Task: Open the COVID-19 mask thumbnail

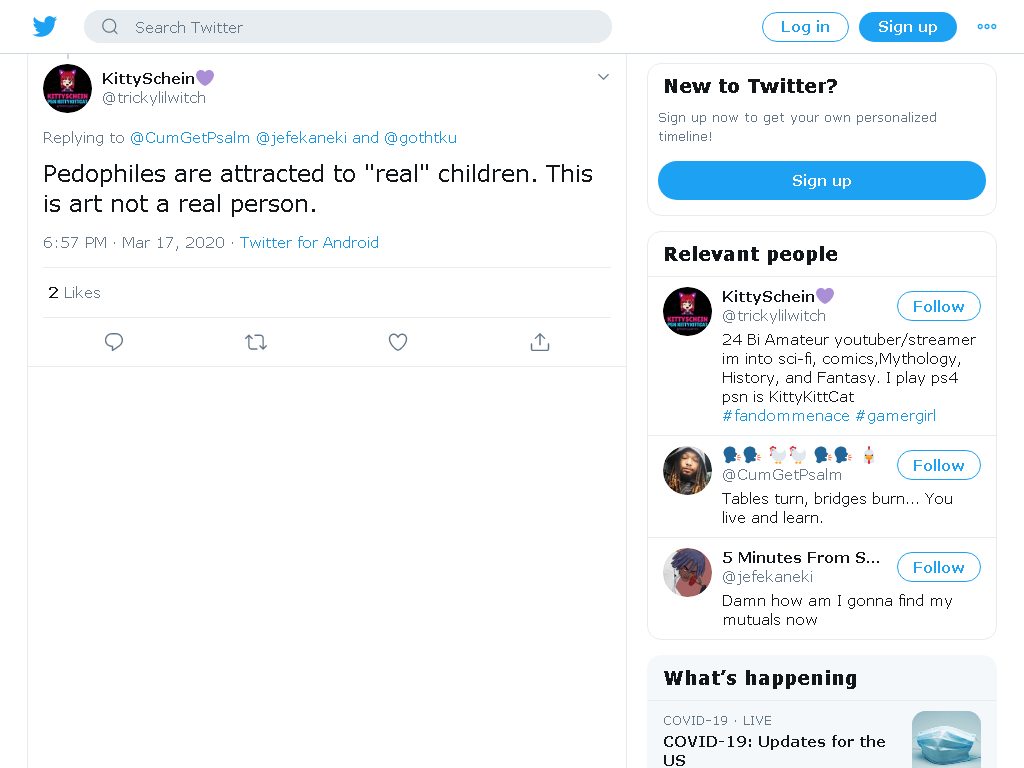Action: click(x=946, y=739)
